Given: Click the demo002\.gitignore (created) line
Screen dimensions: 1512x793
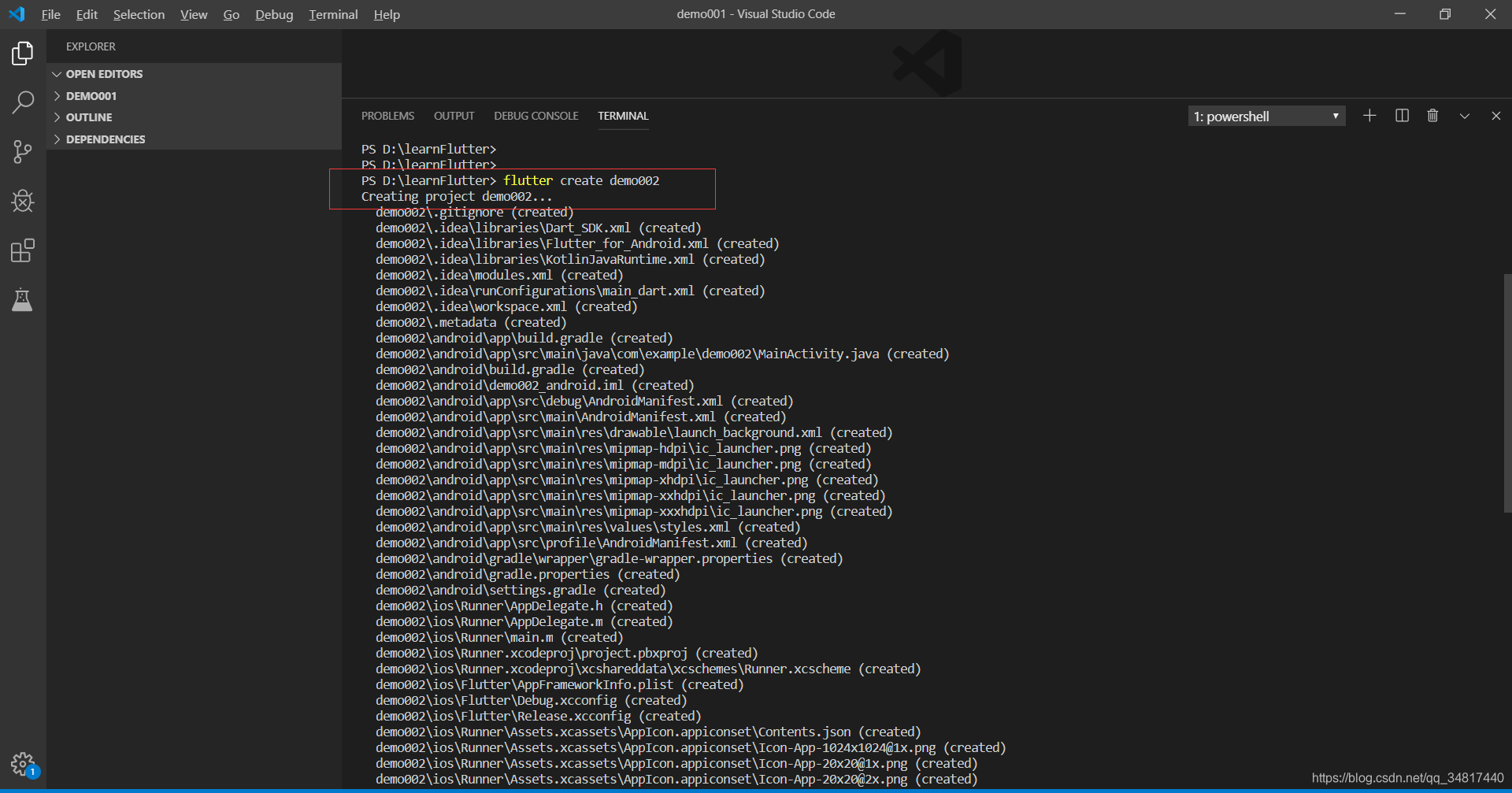Looking at the screenshot, I should [x=475, y=212].
